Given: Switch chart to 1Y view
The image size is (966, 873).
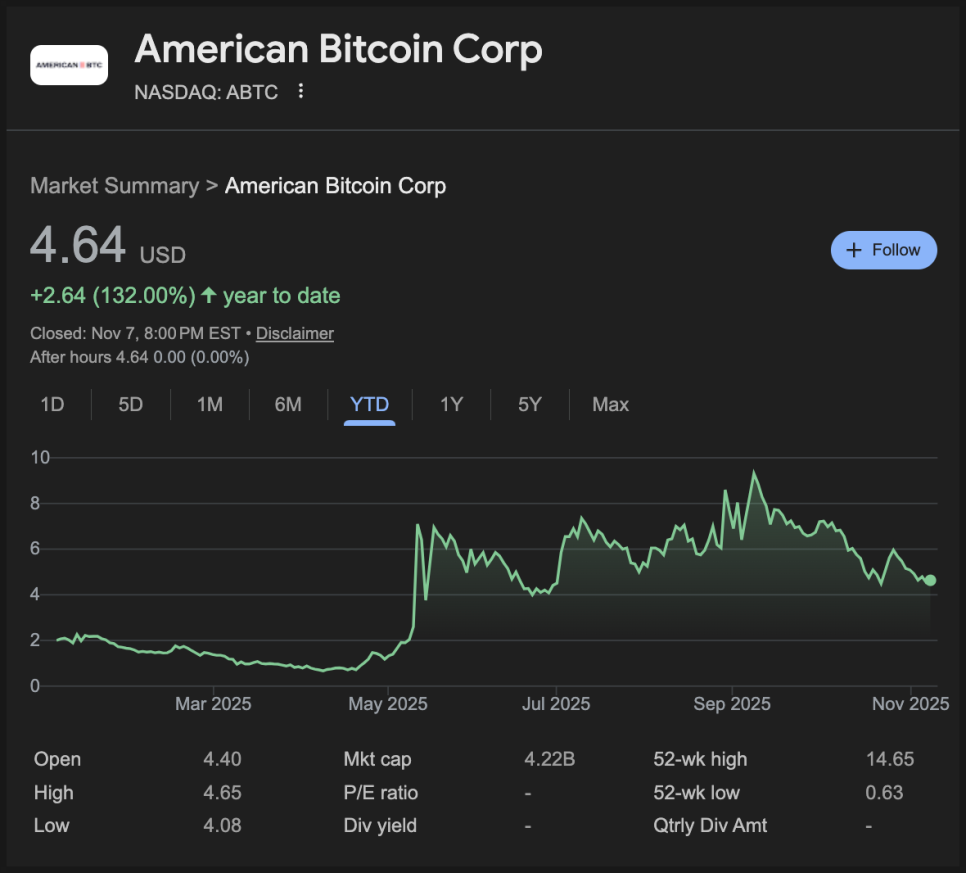Looking at the screenshot, I should (x=451, y=405).
